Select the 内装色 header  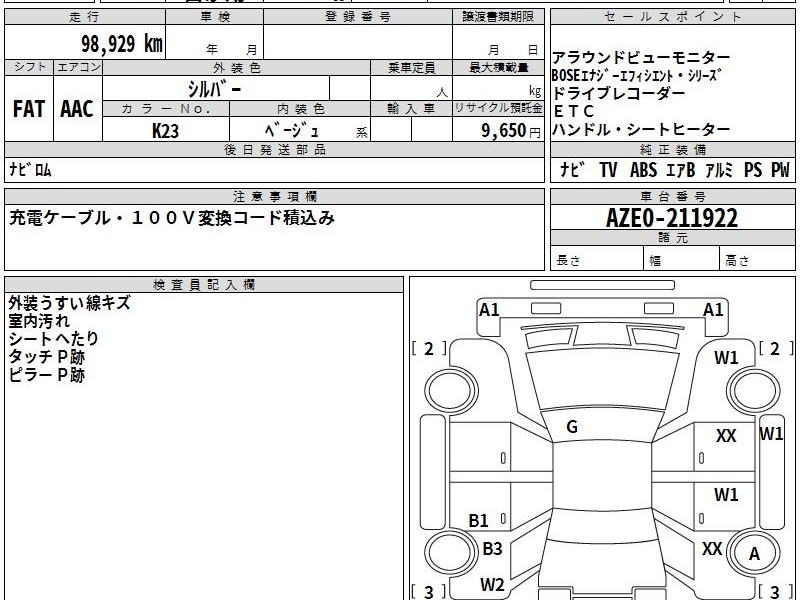click(301, 109)
